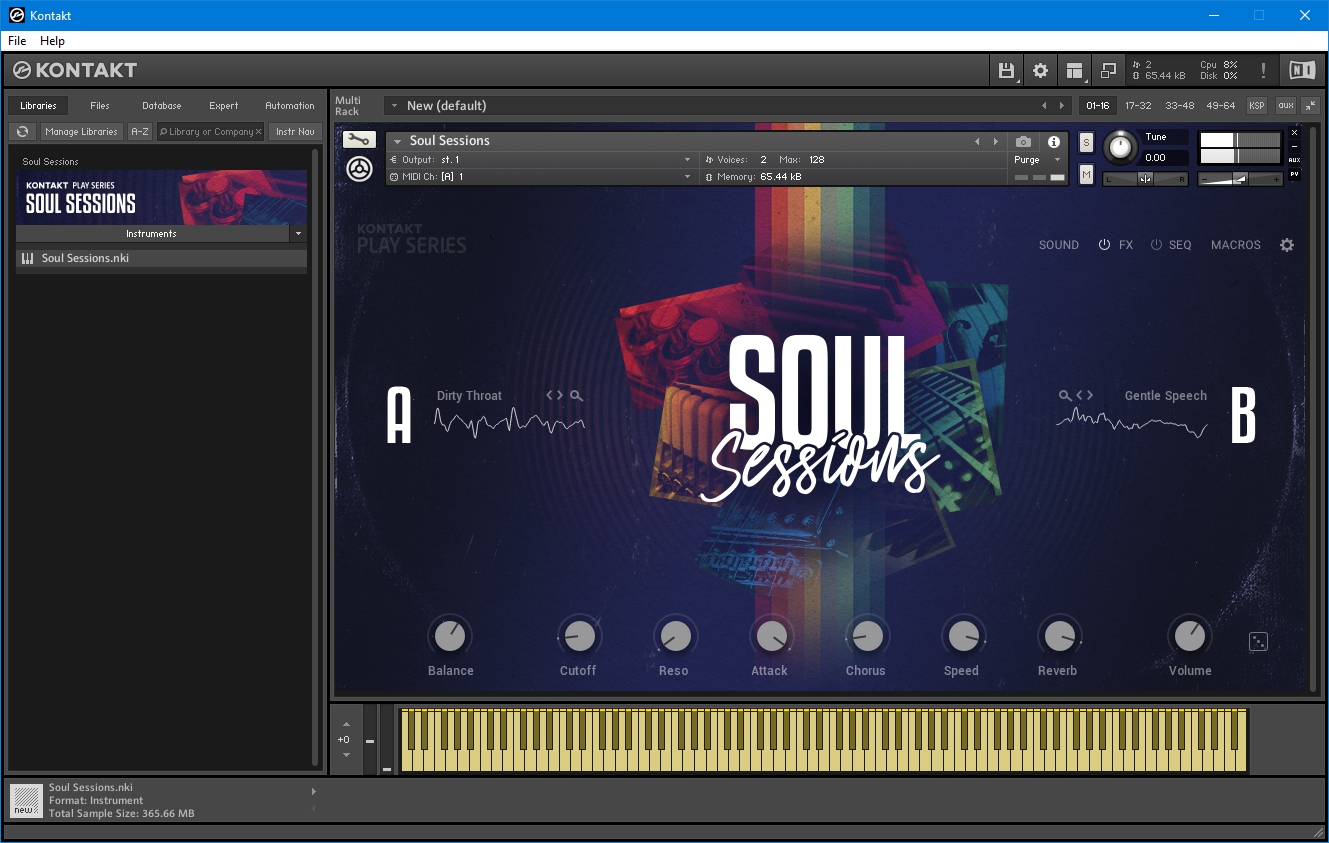The image size is (1329, 843).
Task: Select rack page 33-48
Action: [1180, 106]
